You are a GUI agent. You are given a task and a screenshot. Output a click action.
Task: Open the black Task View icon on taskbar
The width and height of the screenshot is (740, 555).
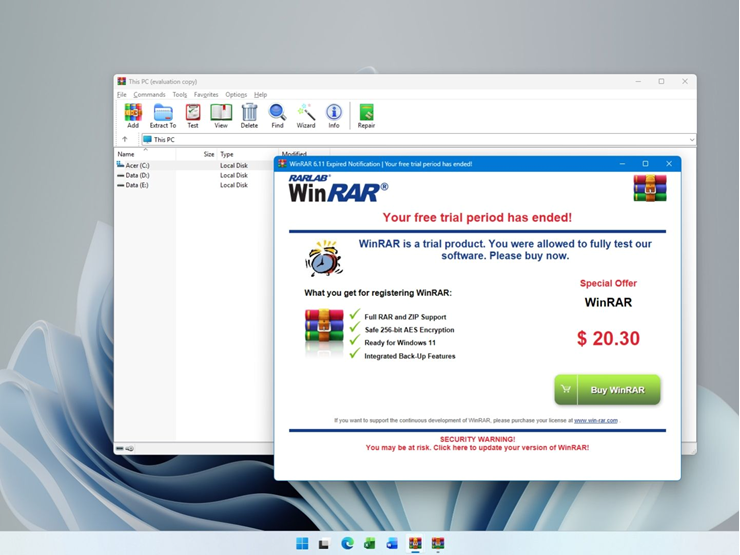coord(324,544)
